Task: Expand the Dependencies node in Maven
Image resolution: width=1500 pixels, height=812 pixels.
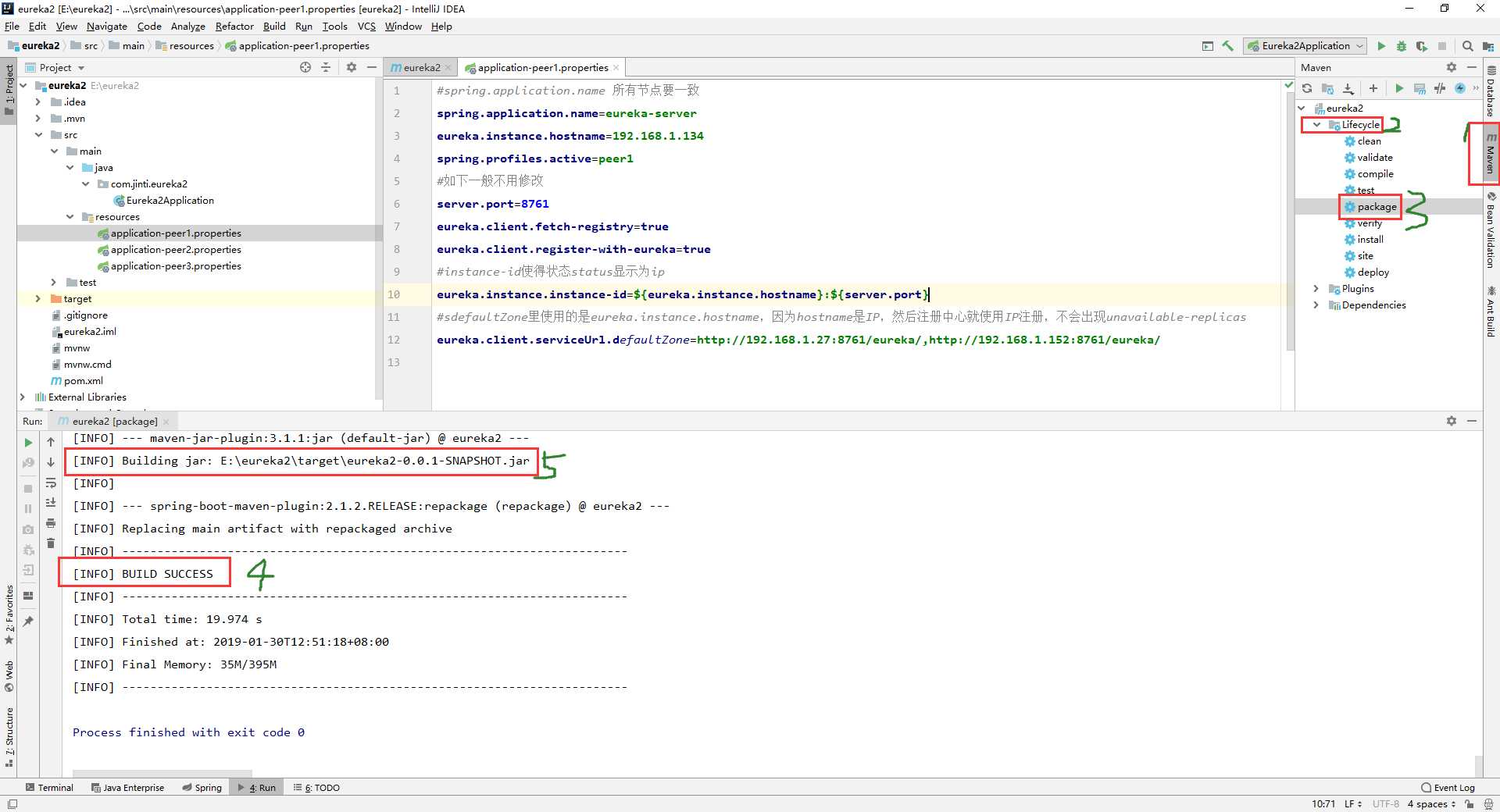Action: (1317, 305)
